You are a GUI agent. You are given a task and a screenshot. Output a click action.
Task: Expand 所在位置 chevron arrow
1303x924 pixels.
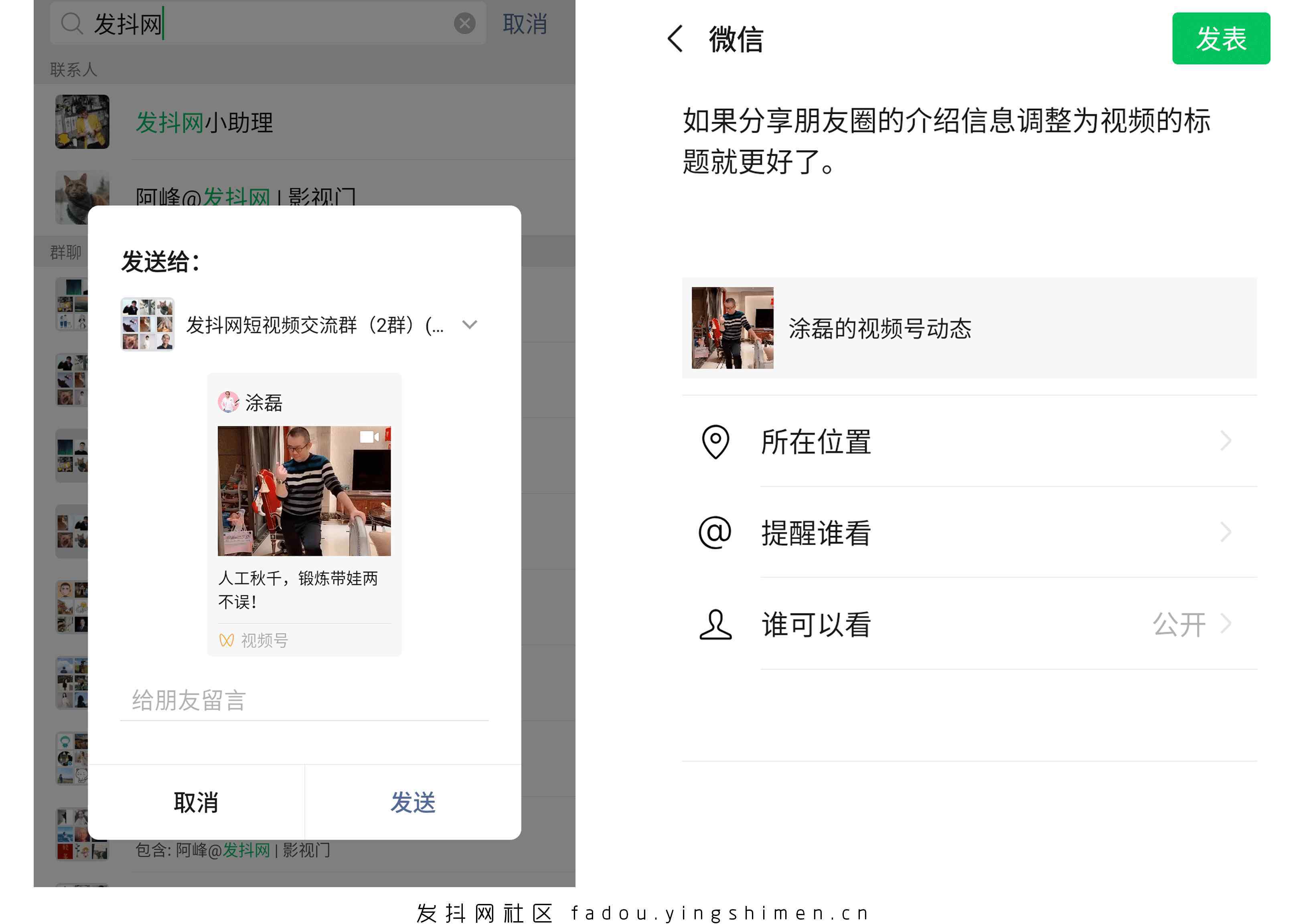point(1226,441)
